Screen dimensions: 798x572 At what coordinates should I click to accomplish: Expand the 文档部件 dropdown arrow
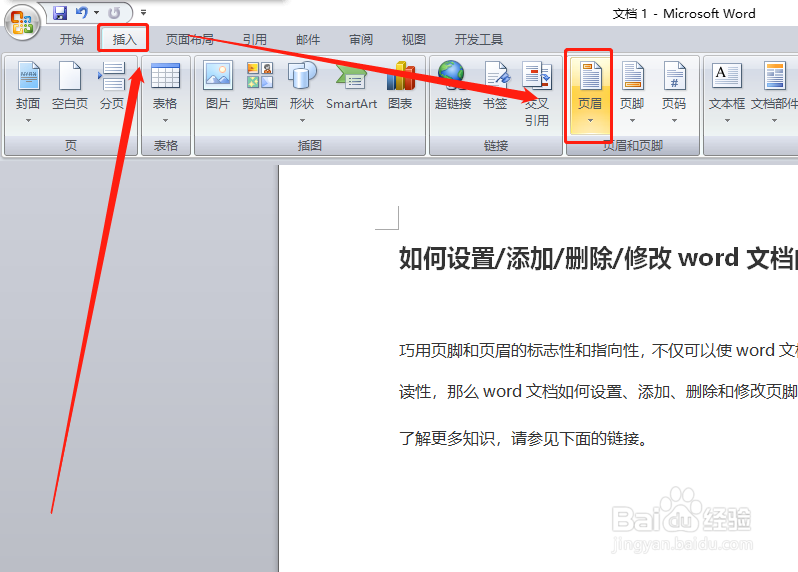[x=775, y=121]
